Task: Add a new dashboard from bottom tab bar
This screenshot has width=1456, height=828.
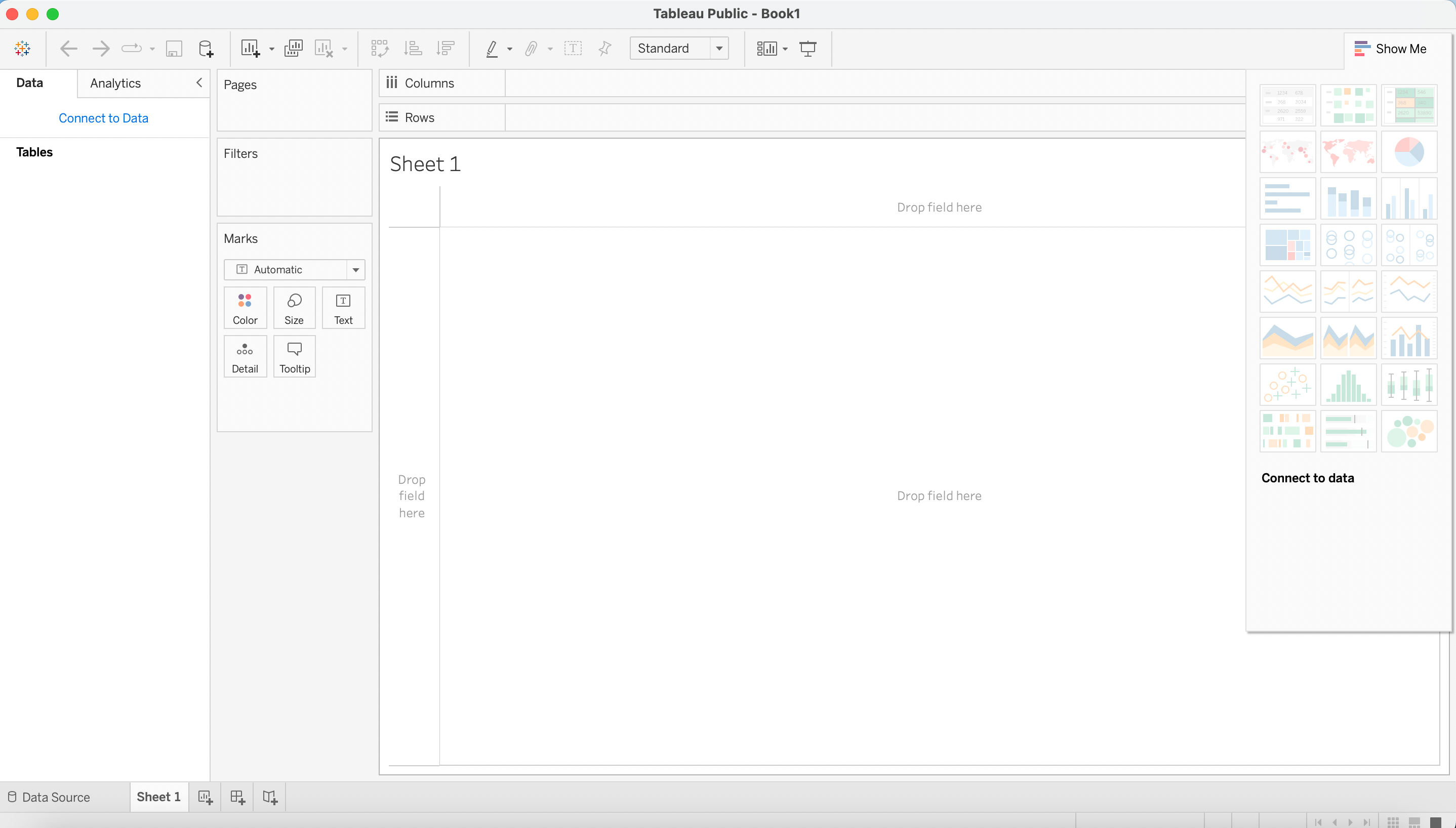Action: coord(238,797)
